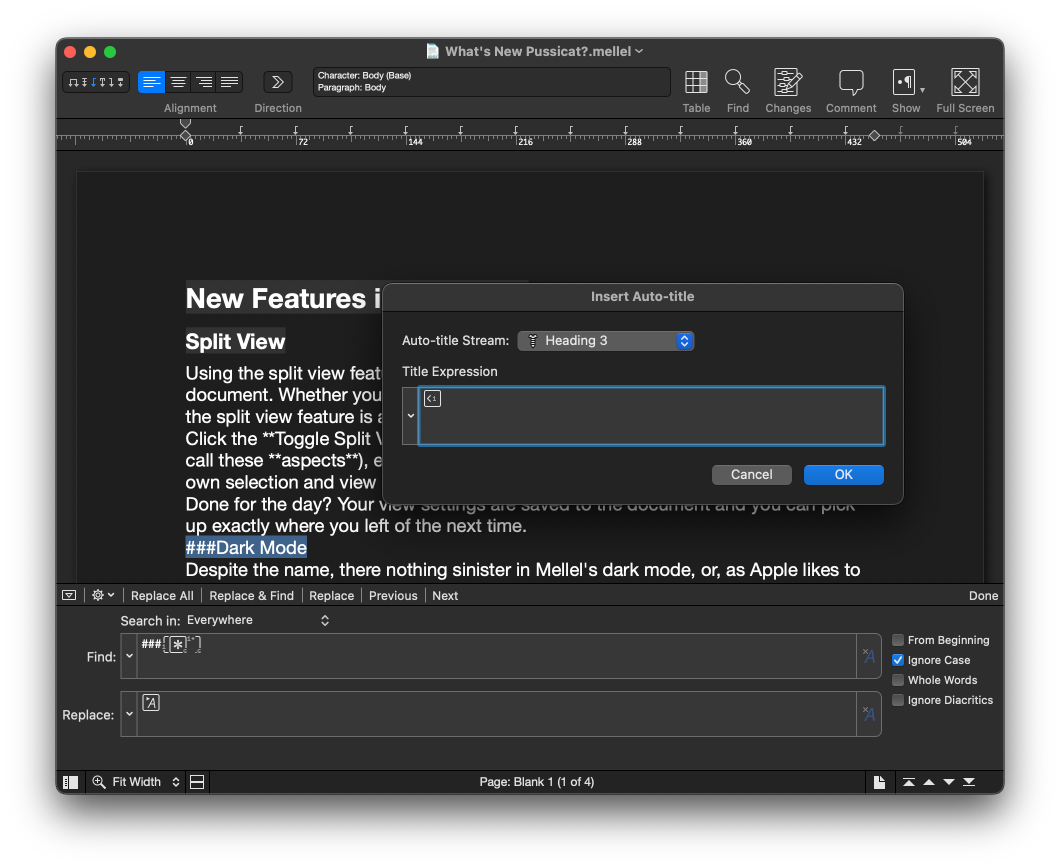
Task: Uncheck the Ignore Case checkbox
Action: pos(898,660)
